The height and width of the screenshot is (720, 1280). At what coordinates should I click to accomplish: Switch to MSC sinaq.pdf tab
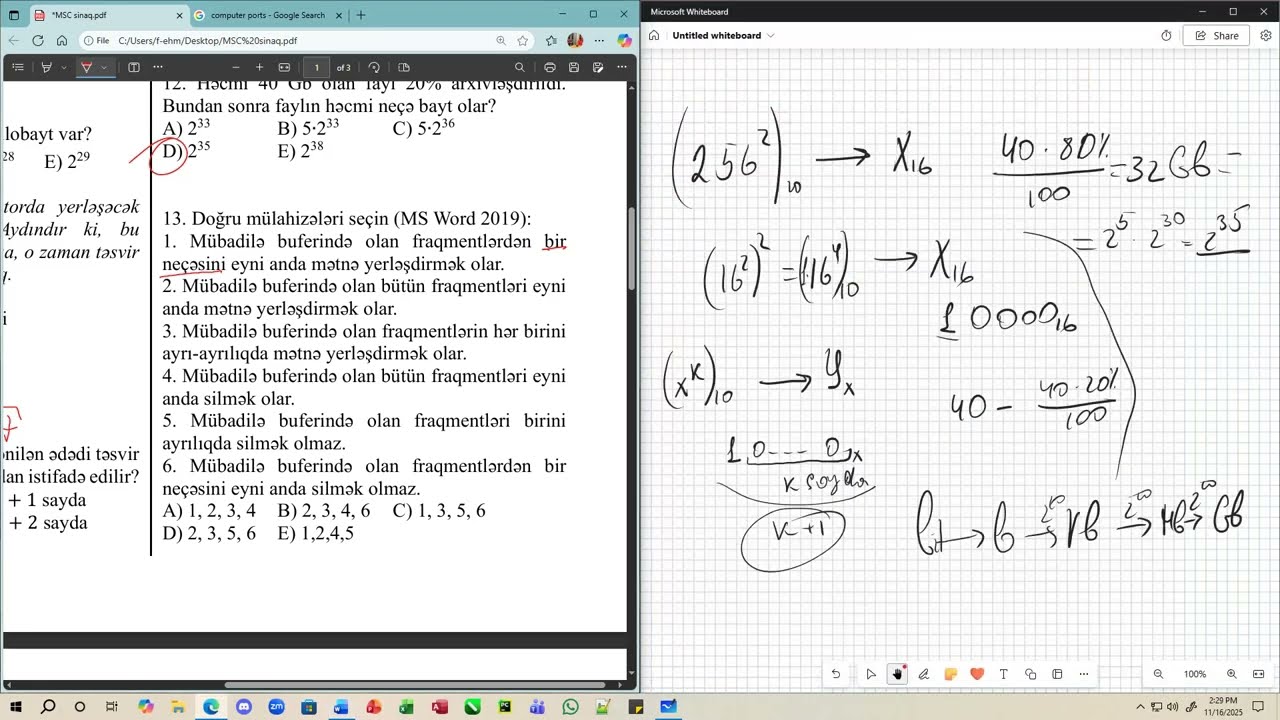pyautogui.click(x=108, y=15)
